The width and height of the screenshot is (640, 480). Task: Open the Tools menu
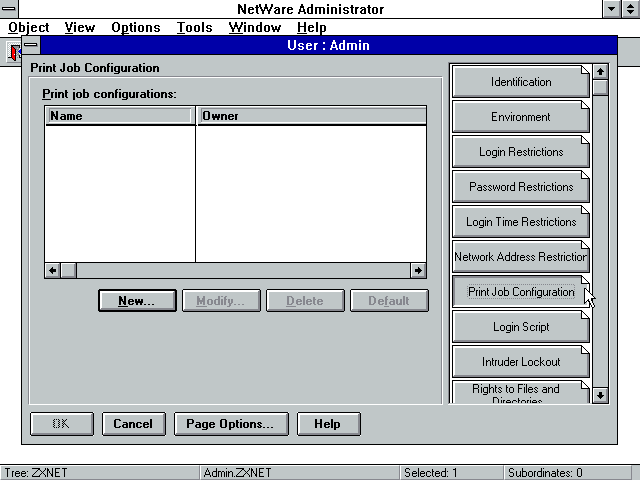(x=194, y=27)
